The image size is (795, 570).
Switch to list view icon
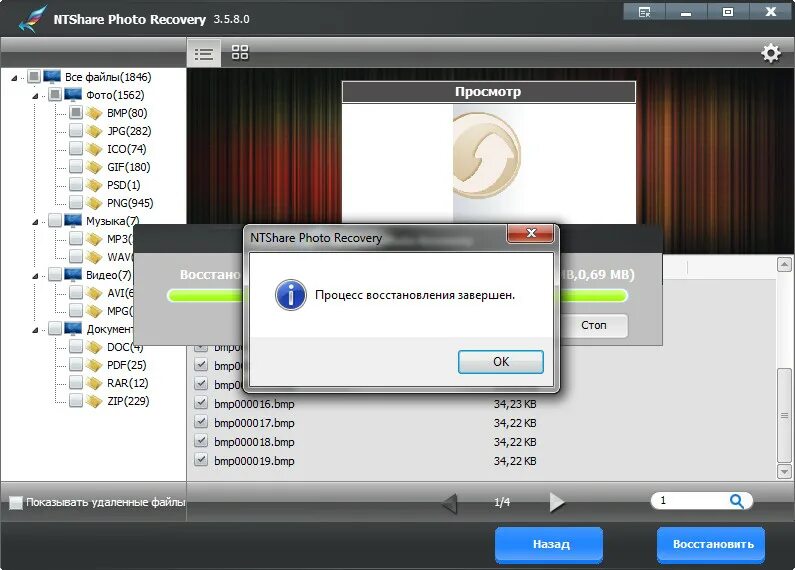click(204, 53)
